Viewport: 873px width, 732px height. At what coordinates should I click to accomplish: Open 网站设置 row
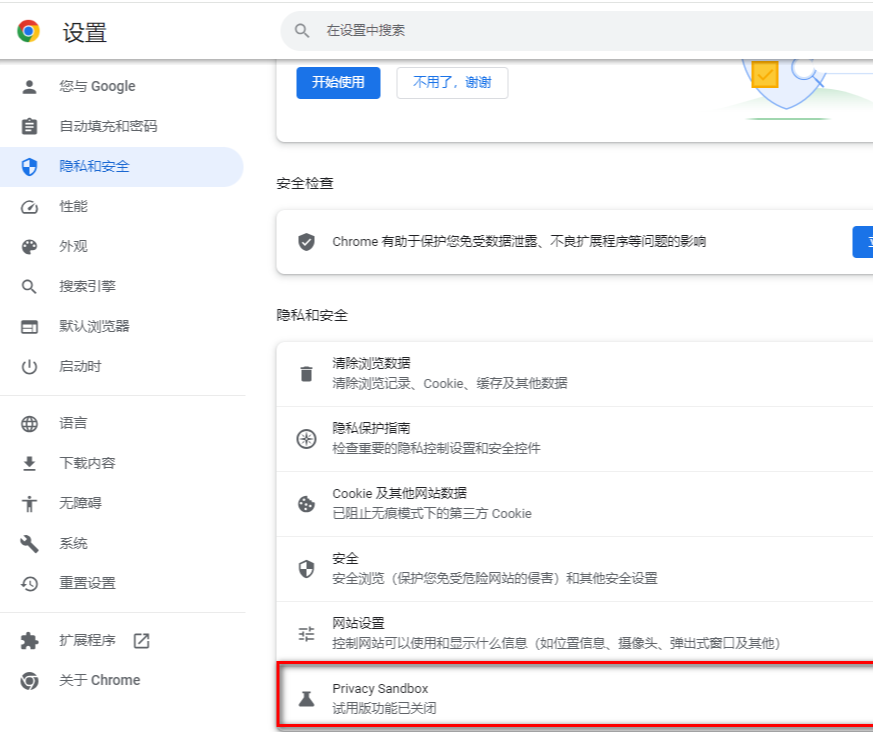[575, 632]
